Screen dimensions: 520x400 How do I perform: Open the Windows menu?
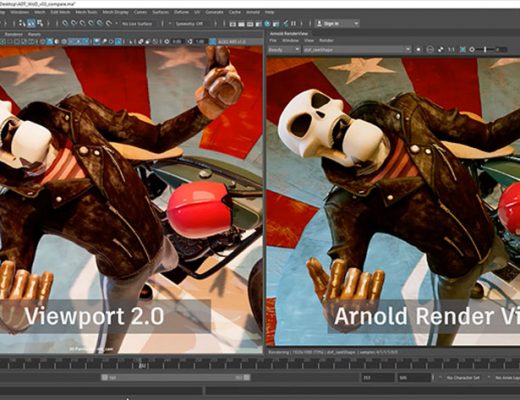tap(20, 12)
